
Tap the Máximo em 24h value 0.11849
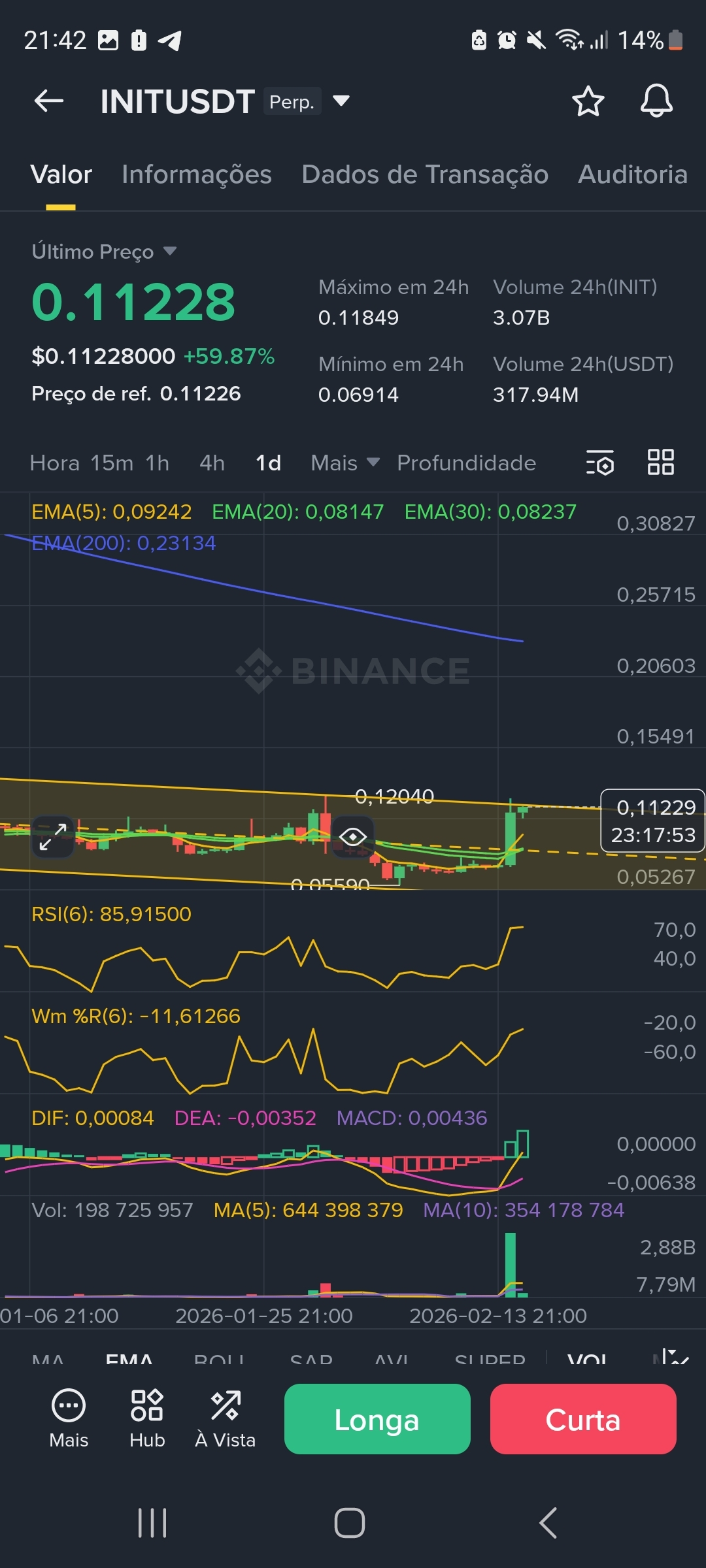[x=358, y=318]
